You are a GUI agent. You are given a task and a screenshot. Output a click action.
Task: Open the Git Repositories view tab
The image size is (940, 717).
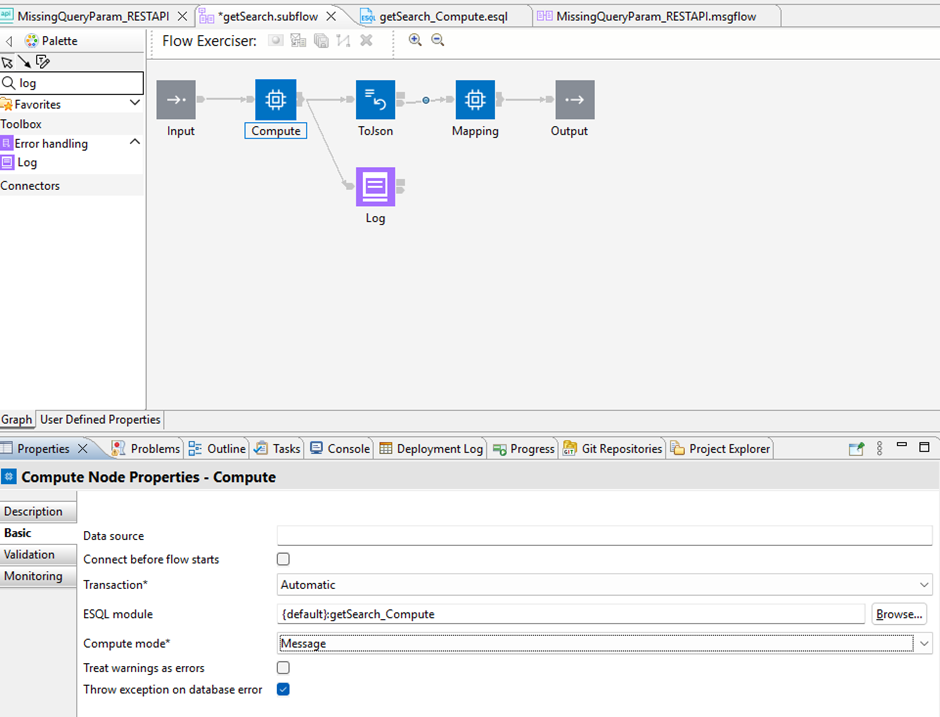coord(612,449)
